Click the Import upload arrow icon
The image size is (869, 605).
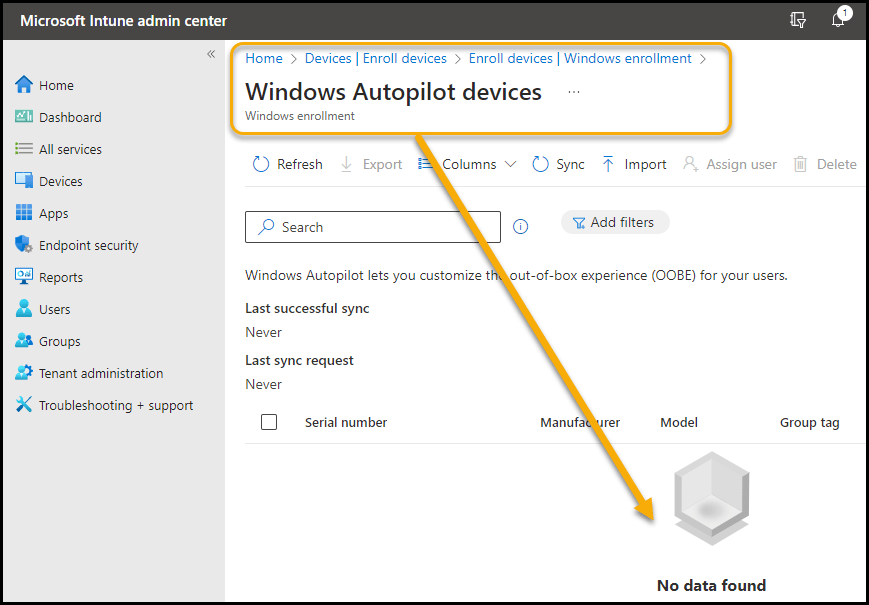pos(608,165)
